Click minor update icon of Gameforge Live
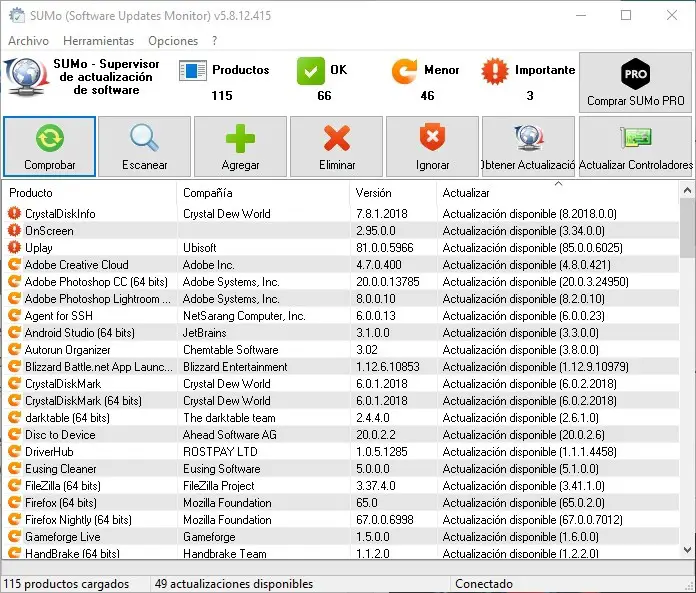The width and height of the screenshot is (696, 593). [x=14, y=537]
